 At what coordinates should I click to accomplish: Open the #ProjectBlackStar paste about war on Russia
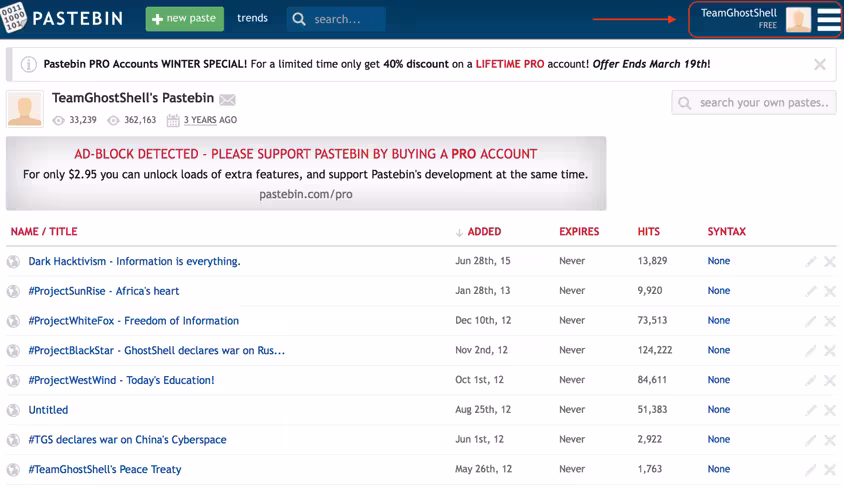click(157, 351)
